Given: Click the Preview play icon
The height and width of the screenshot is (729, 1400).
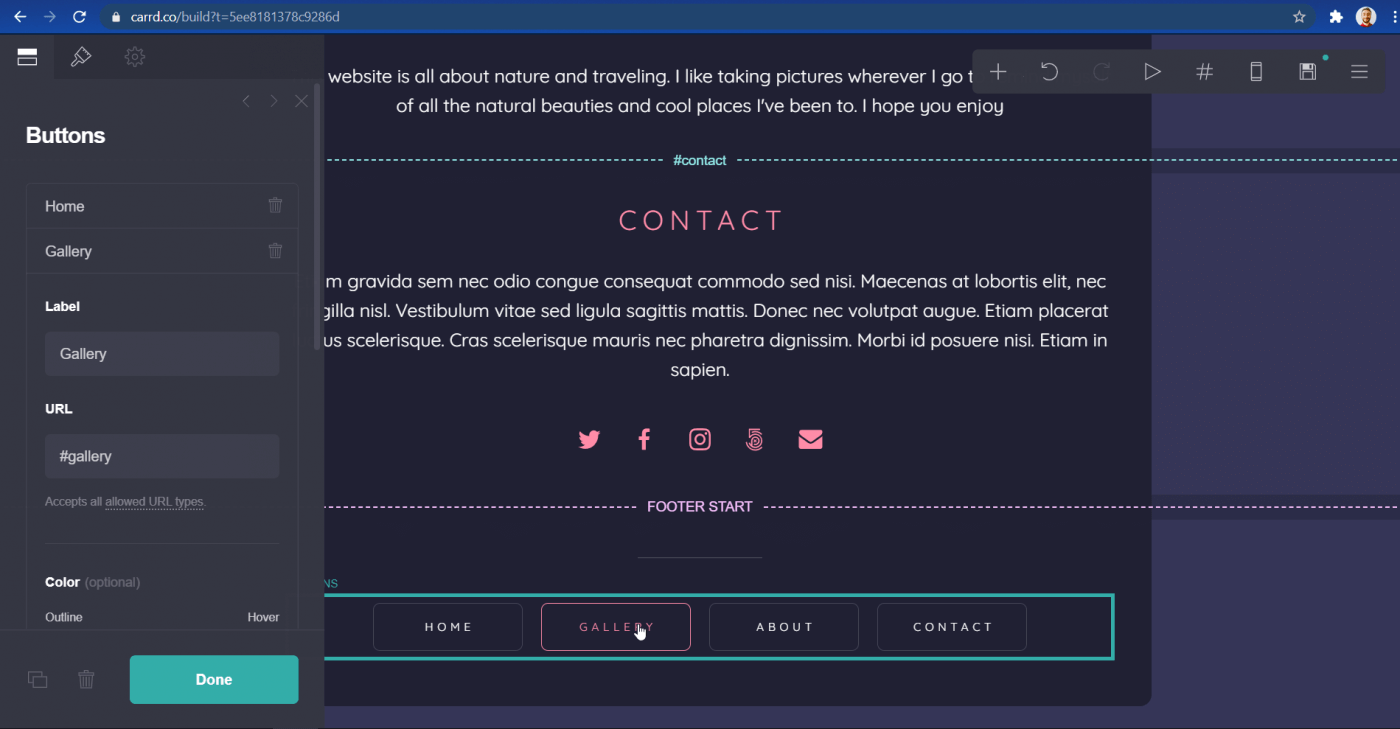Looking at the screenshot, I should tap(1152, 72).
